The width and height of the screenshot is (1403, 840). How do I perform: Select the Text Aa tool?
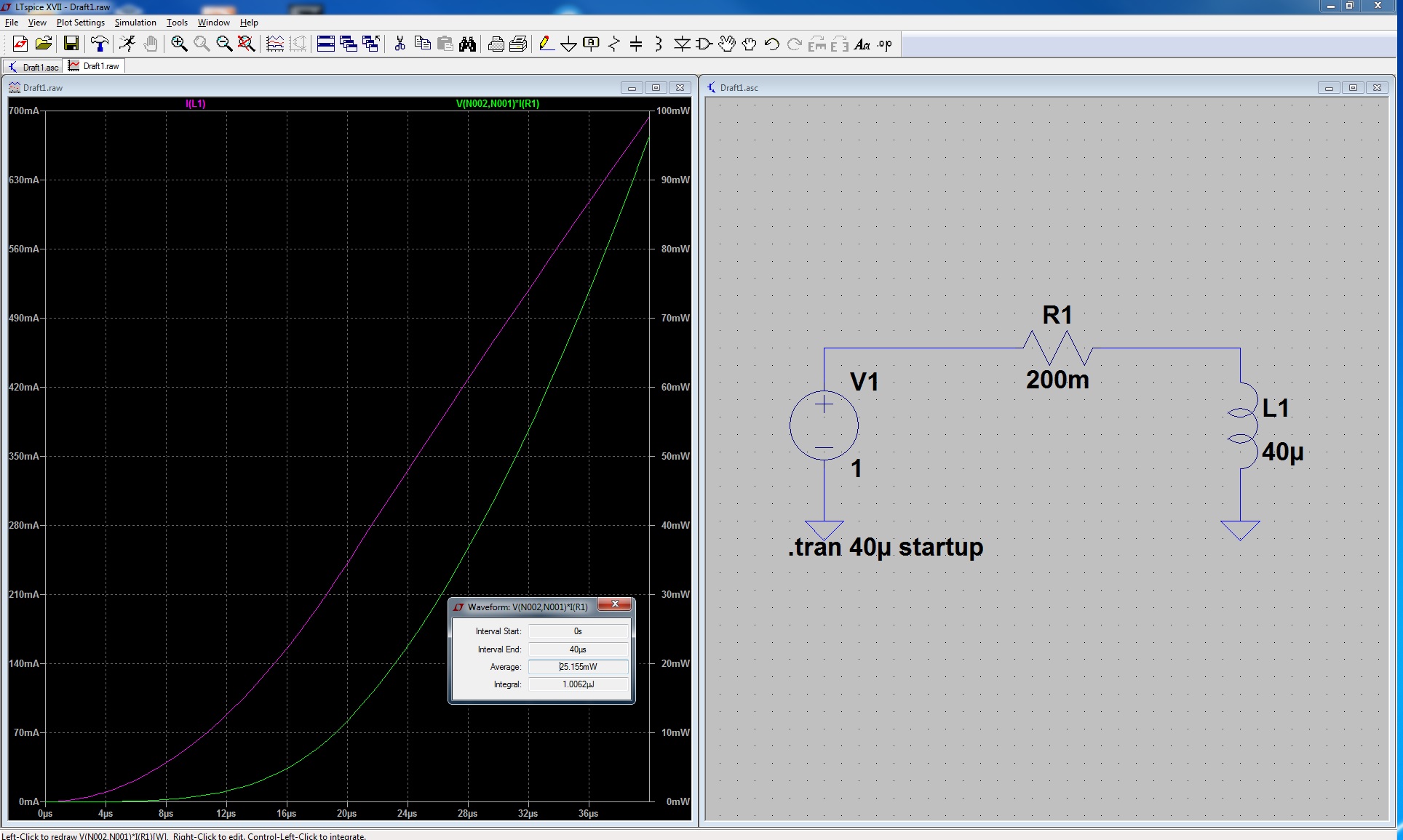862,44
